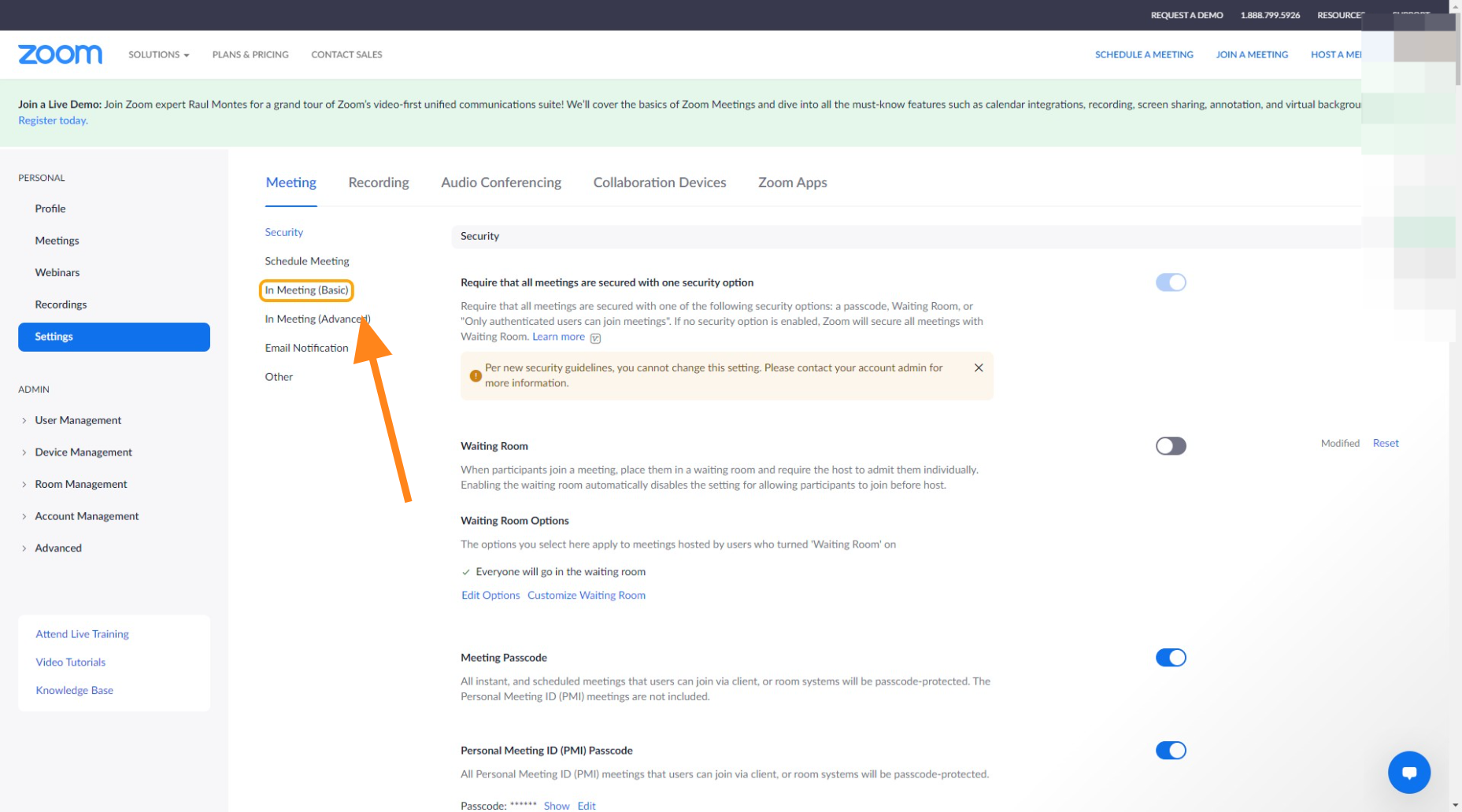This screenshot has width=1462, height=812.
Task: Turn off Personal Meeting ID Passcode toggle
Action: pyautogui.click(x=1170, y=751)
